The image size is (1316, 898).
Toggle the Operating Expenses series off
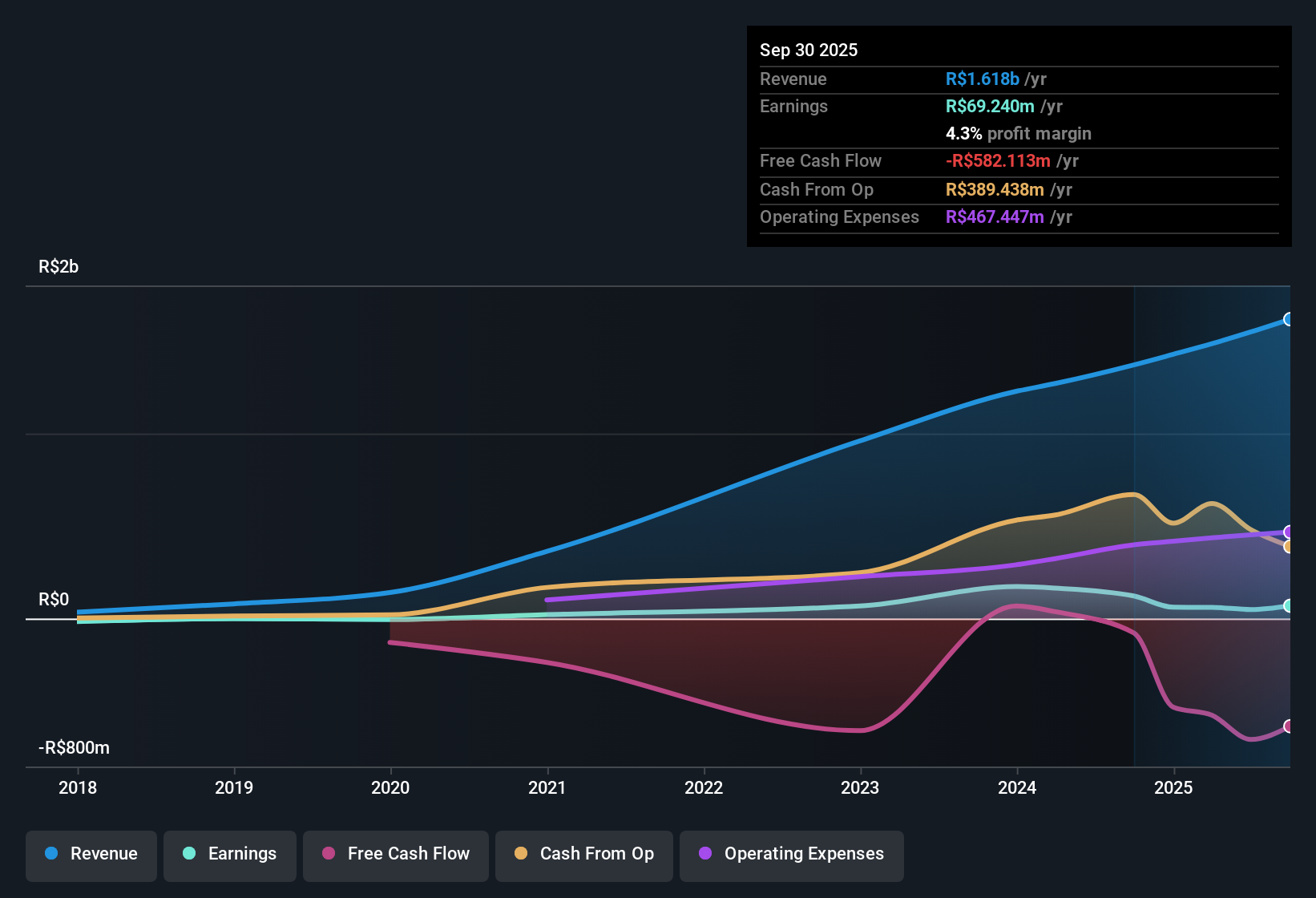click(791, 854)
